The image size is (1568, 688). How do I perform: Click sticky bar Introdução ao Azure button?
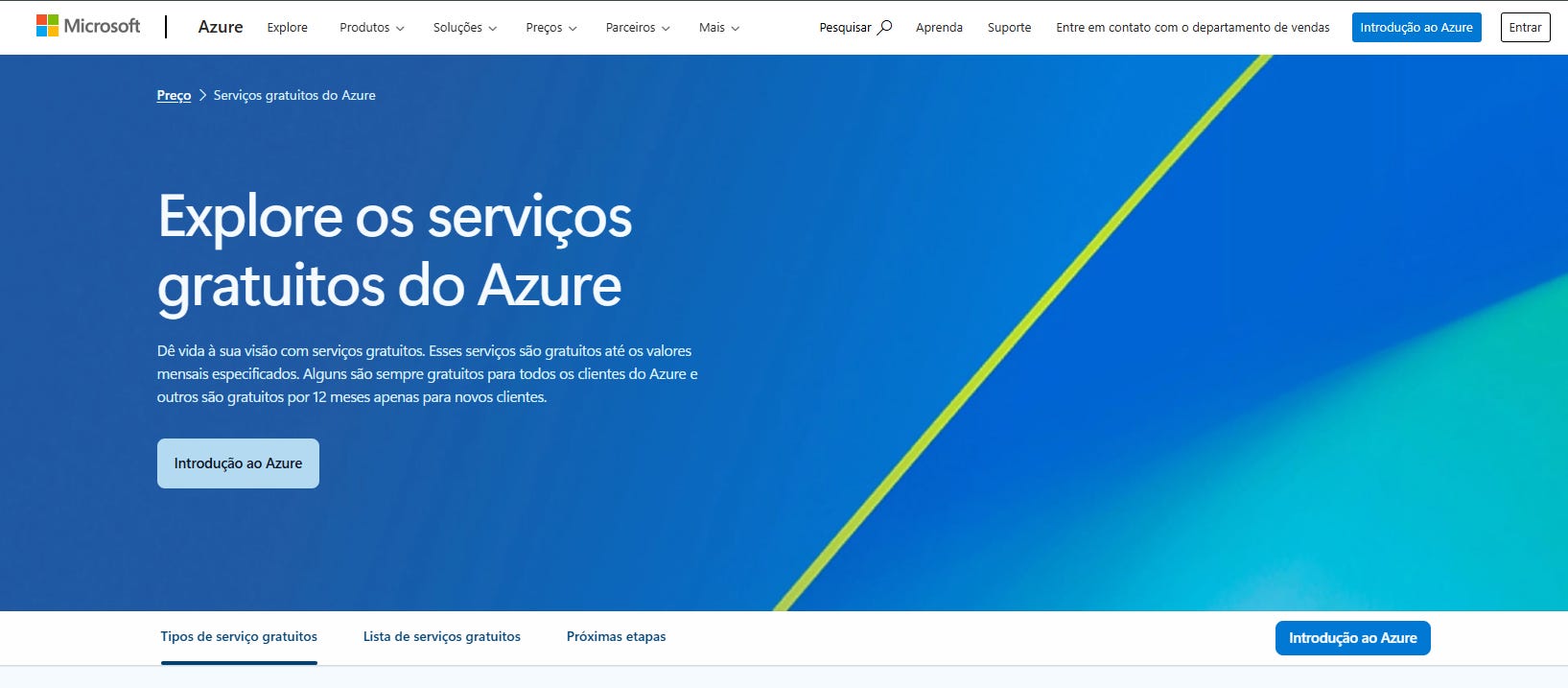coord(1352,638)
